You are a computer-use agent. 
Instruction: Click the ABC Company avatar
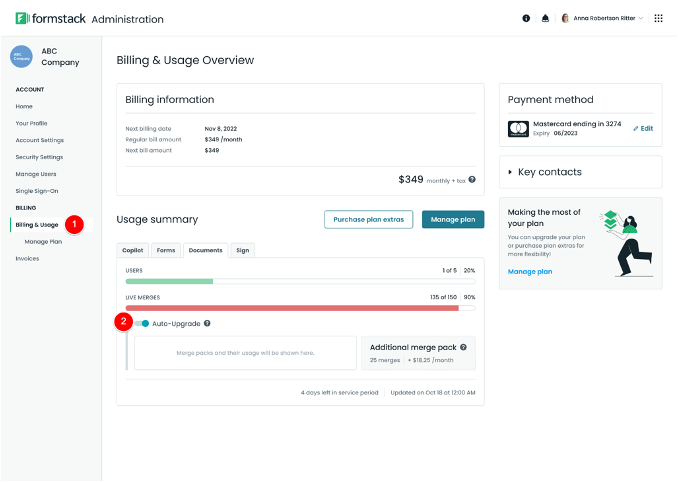tap(21, 56)
